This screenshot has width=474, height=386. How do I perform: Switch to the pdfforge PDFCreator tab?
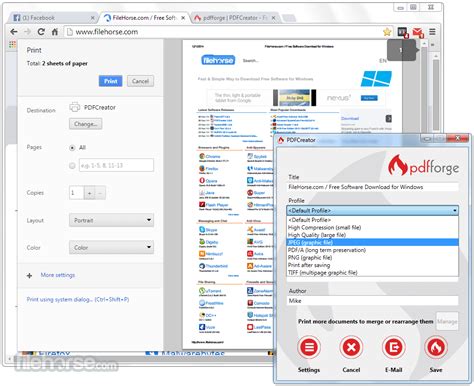click(235, 18)
